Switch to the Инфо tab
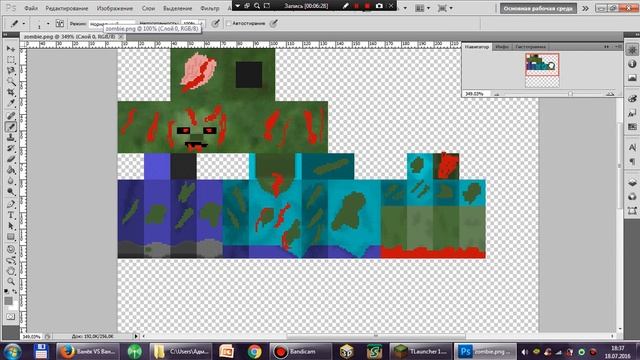This screenshot has height=360, width=640. (x=502, y=47)
